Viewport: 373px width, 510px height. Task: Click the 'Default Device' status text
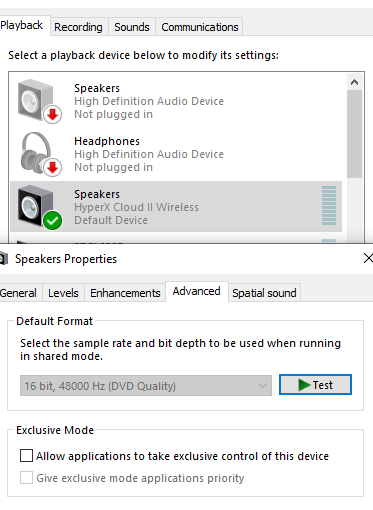(111, 220)
